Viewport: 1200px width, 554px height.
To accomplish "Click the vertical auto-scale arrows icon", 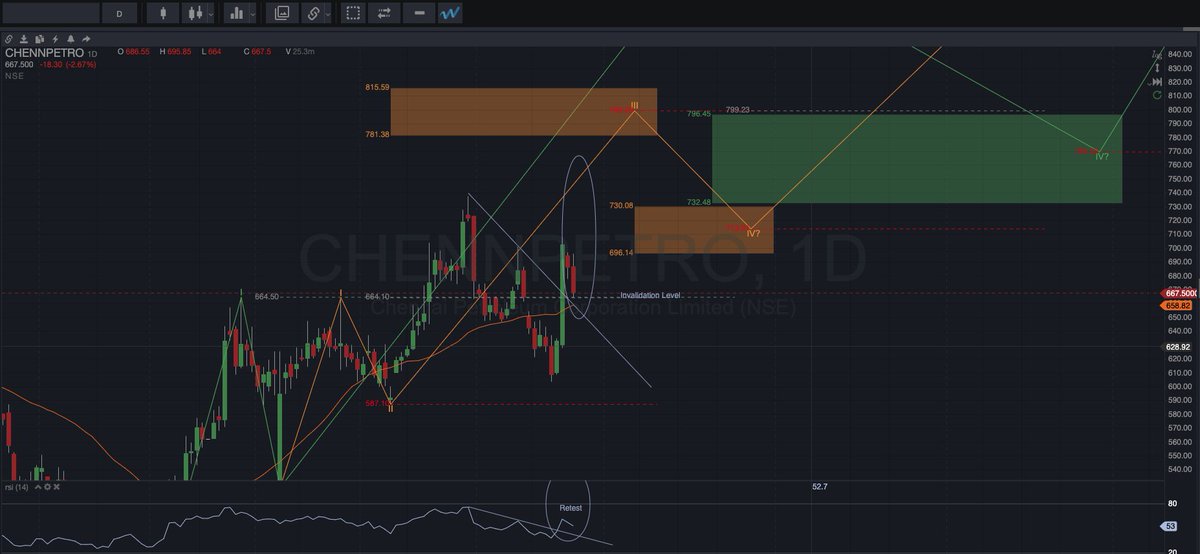I will (x=1157, y=66).
